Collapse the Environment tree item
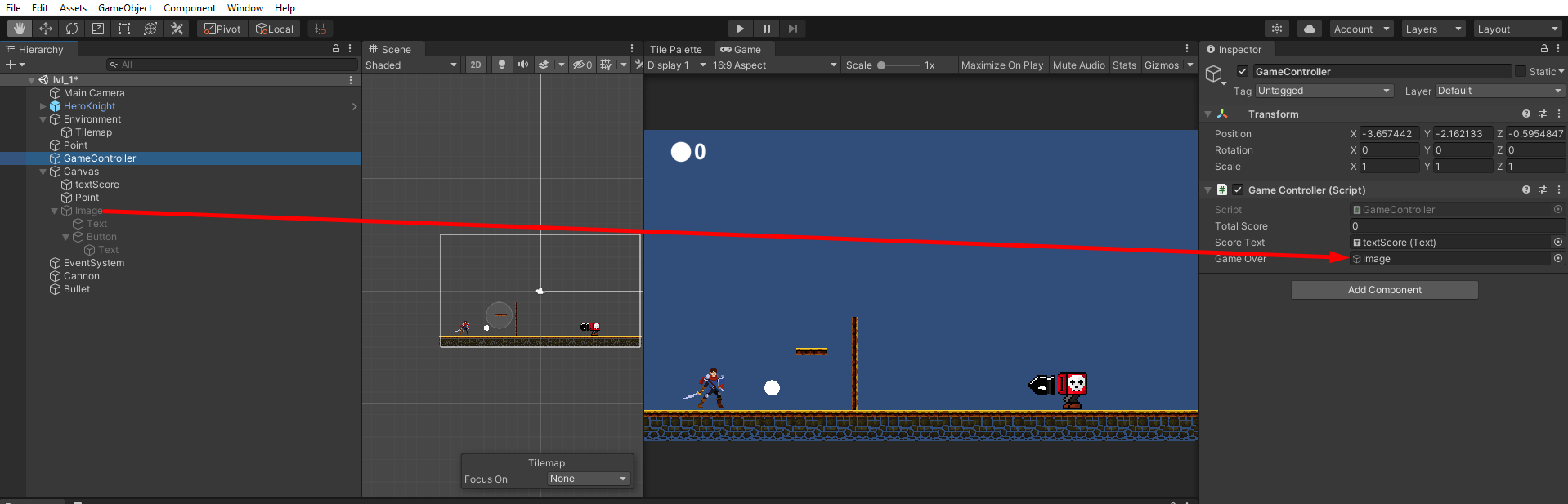This screenshot has width=1568, height=504. click(43, 119)
